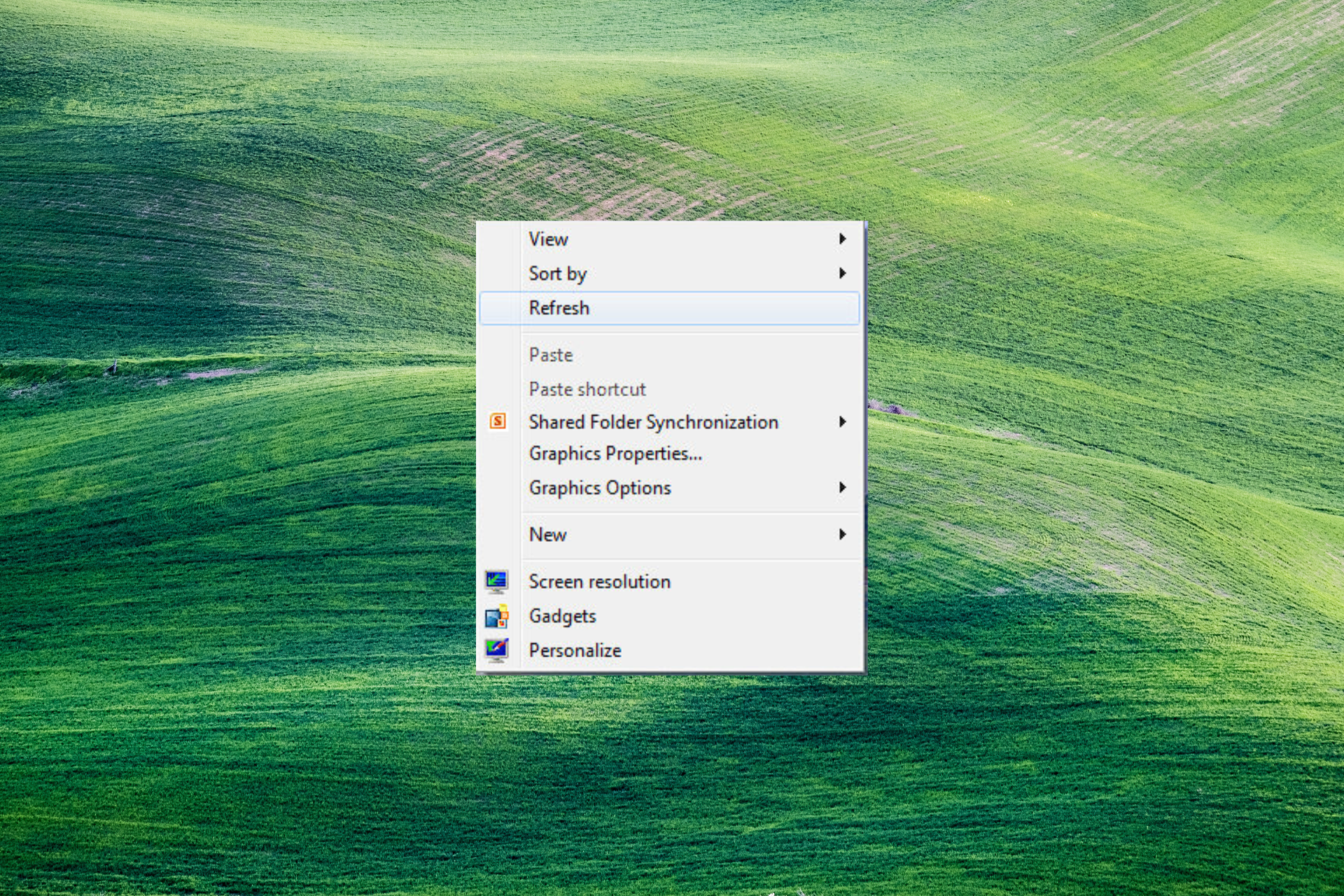
Task: Open Screen resolution settings
Action: 670,582
